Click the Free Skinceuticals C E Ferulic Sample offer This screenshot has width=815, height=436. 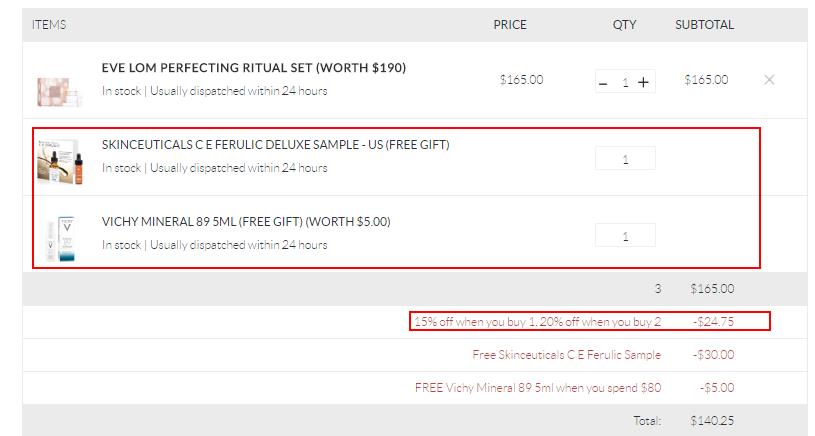point(567,354)
